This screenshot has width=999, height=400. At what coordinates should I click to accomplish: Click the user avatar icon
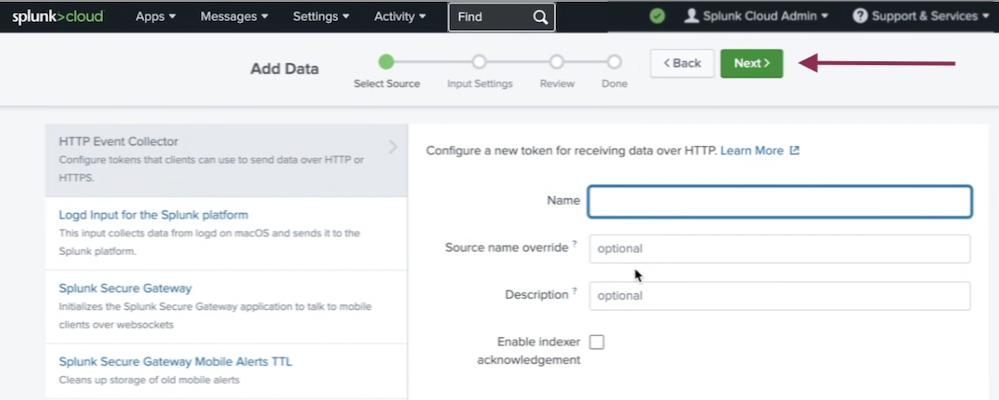(691, 16)
